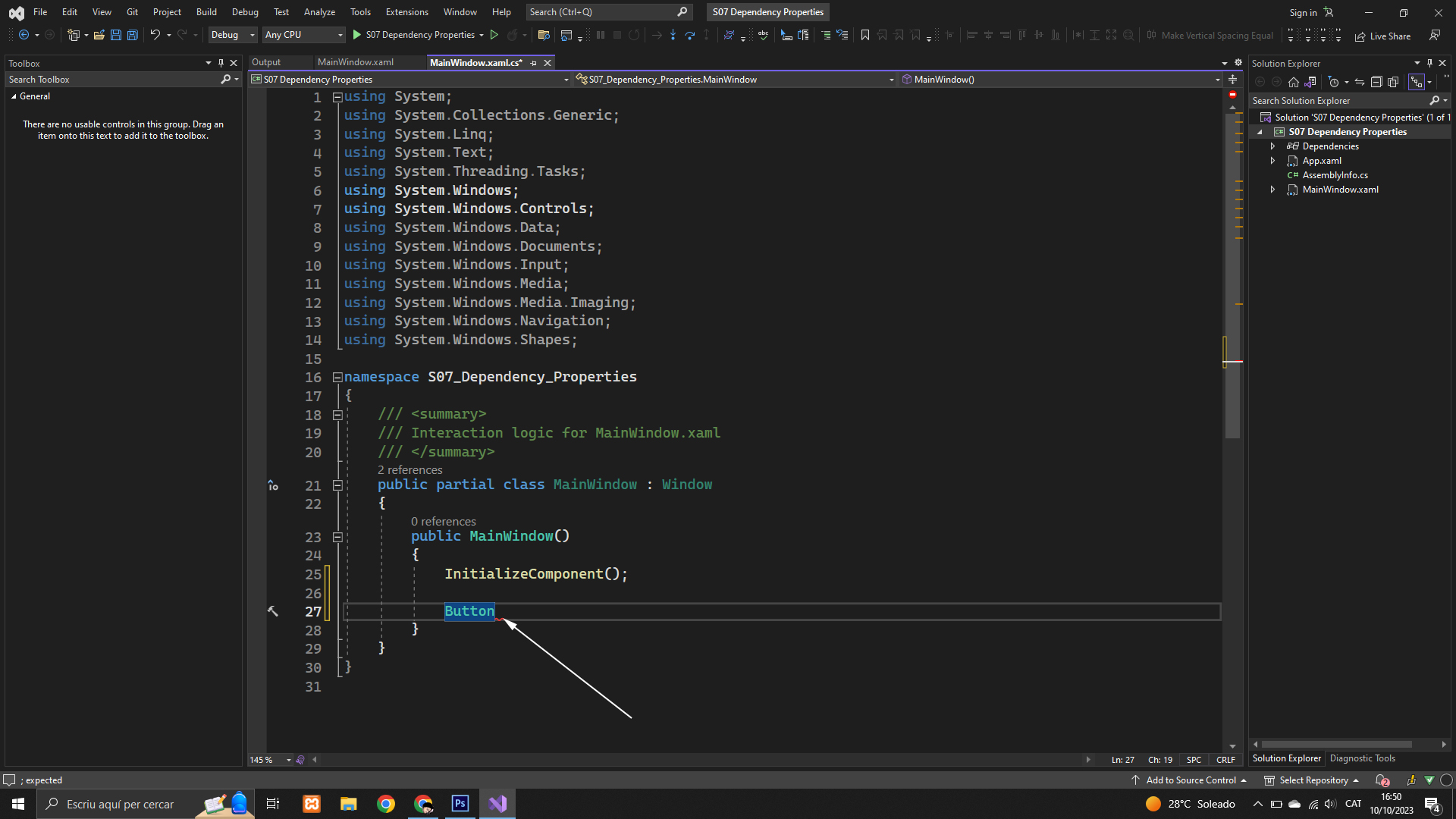Start debugging with green play button
This screenshot has width=1456, height=819.
(357, 35)
